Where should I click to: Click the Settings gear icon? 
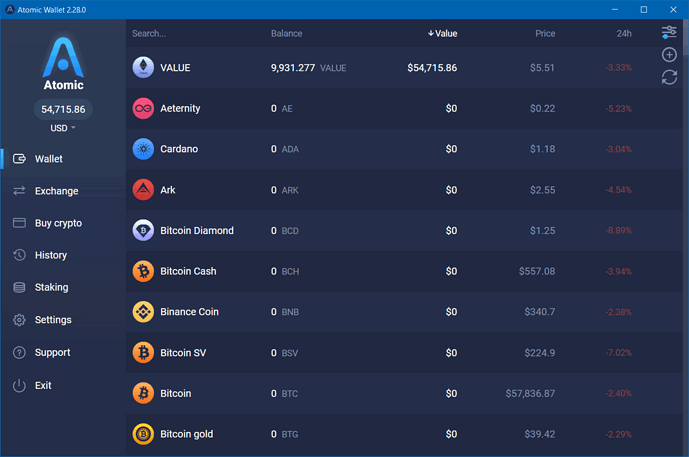tap(19, 320)
